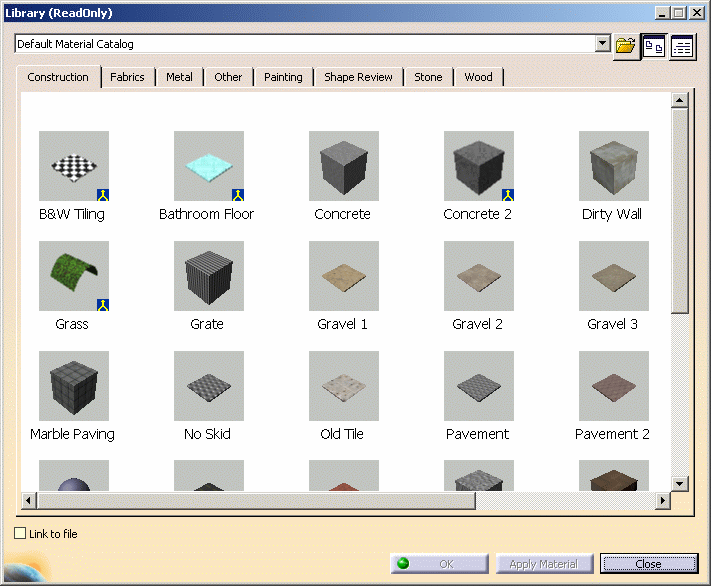Click the OK button

[x=439, y=564]
